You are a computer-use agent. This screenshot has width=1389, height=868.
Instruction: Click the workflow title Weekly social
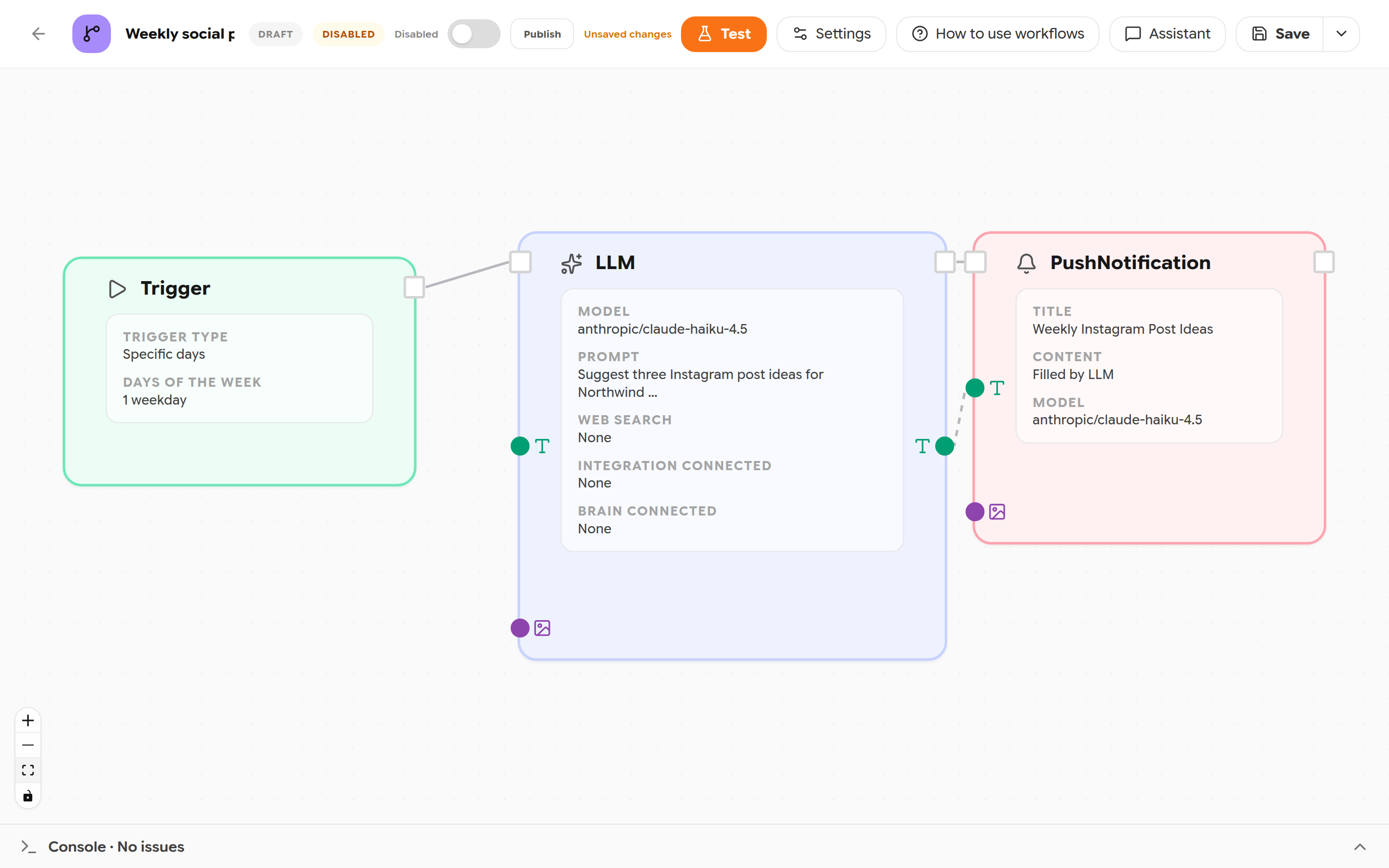click(179, 34)
